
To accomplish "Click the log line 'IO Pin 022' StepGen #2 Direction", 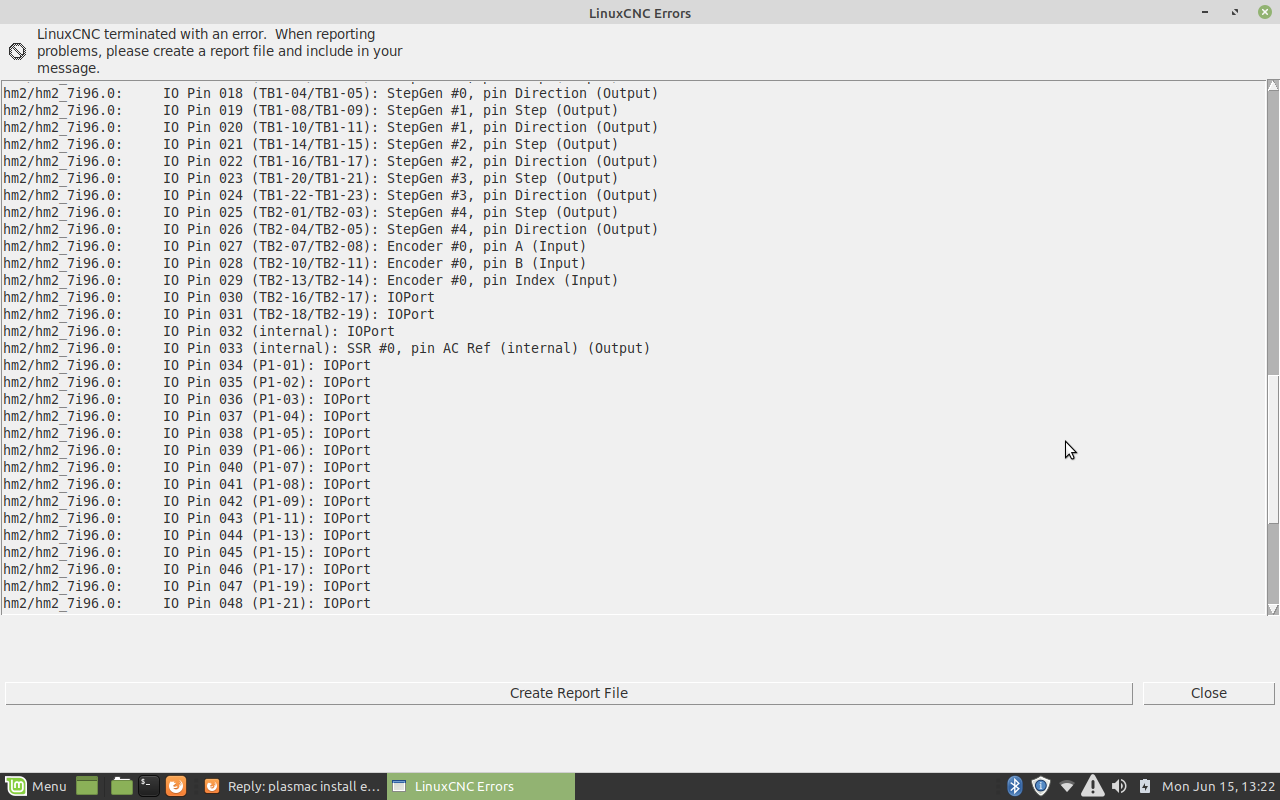I will 331,161.
